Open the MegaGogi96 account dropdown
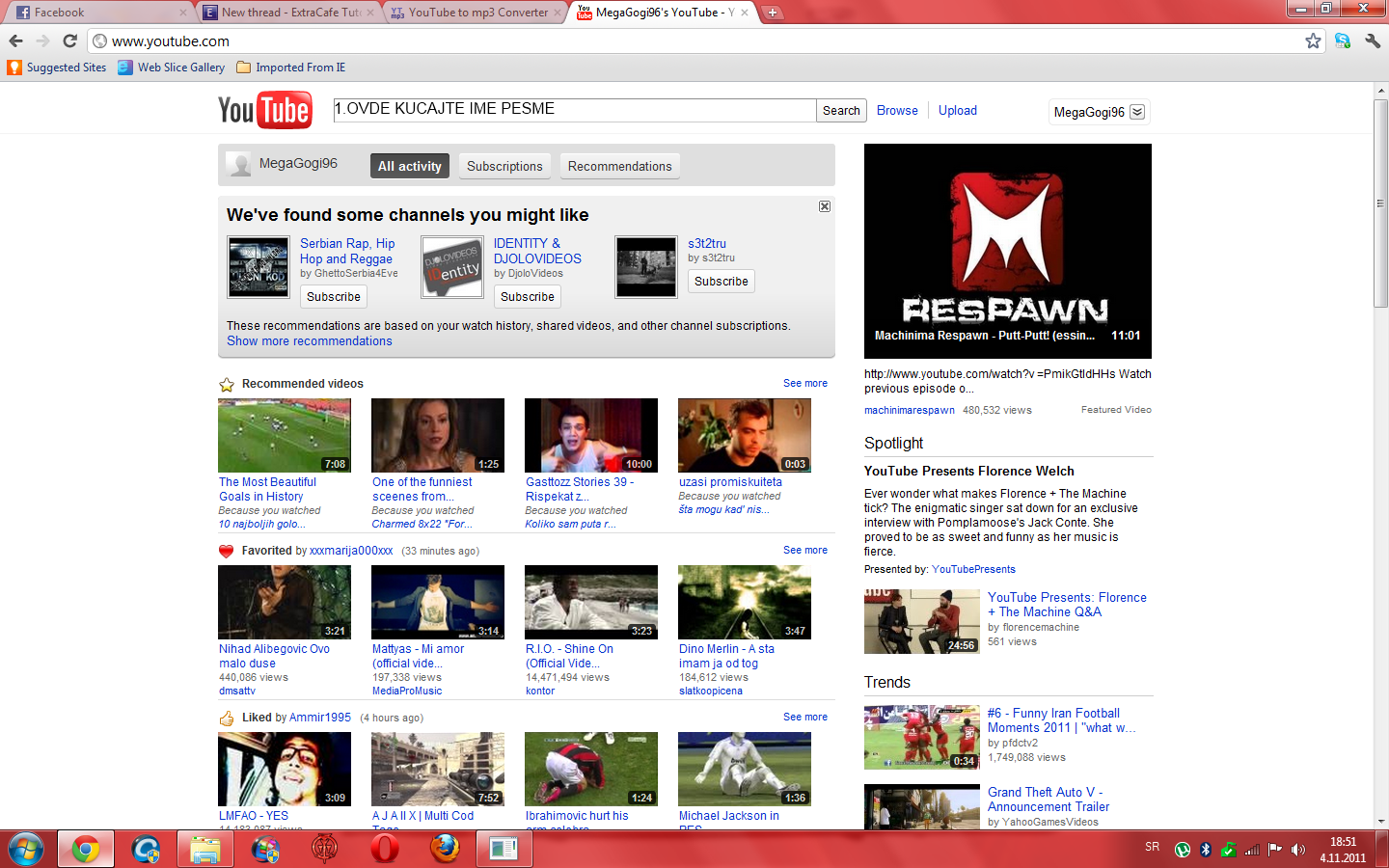 [x=1137, y=112]
